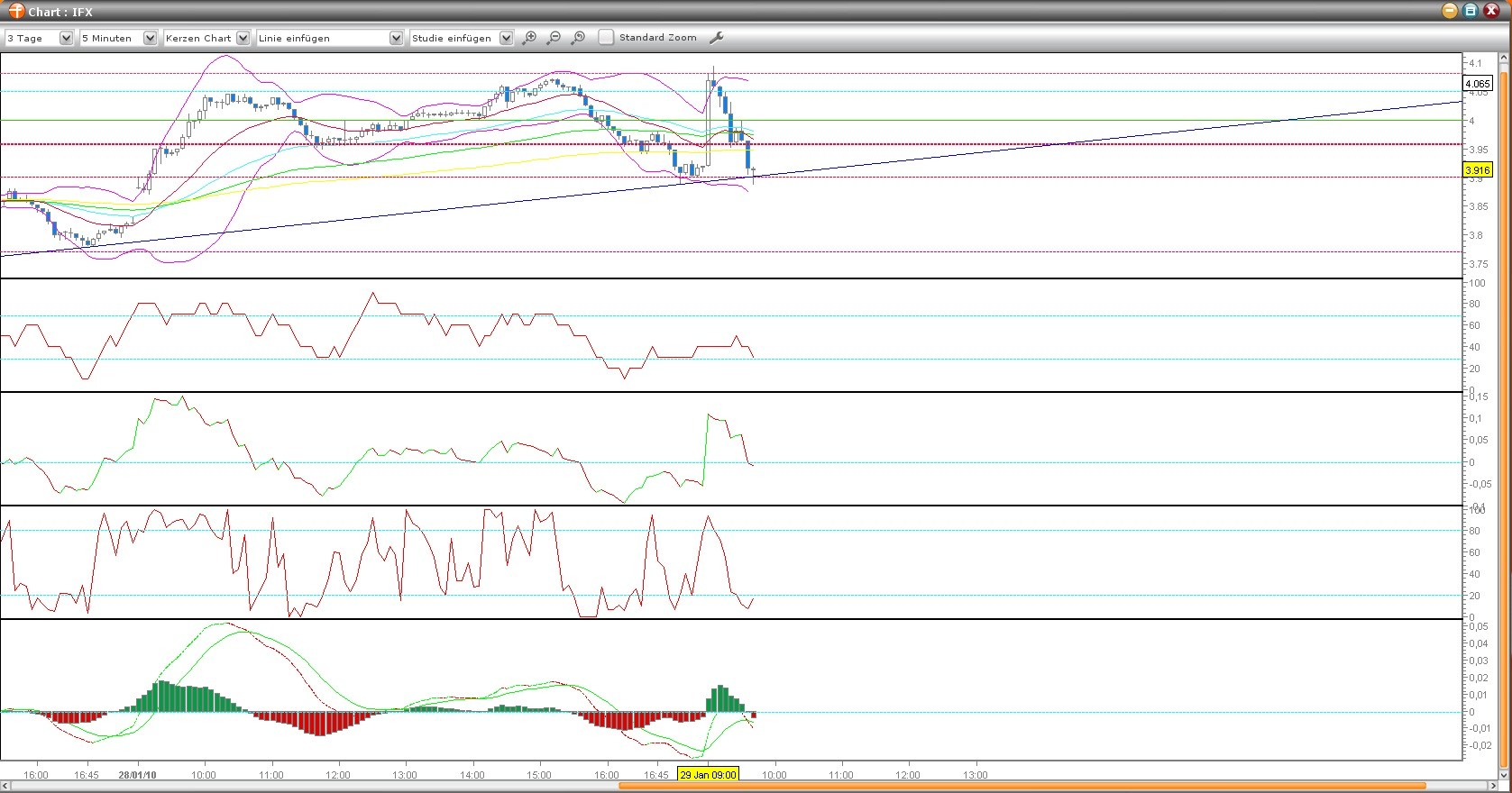Click the vertical scrollbar up arrow
Screen dimensions: 1512x793
pyautogui.click(x=1503, y=59)
